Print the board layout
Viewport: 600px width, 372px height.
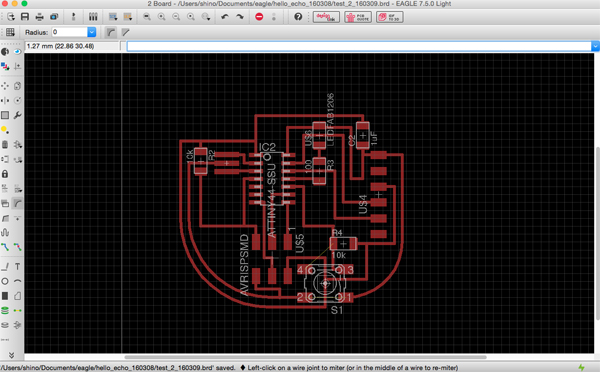[39, 17]
